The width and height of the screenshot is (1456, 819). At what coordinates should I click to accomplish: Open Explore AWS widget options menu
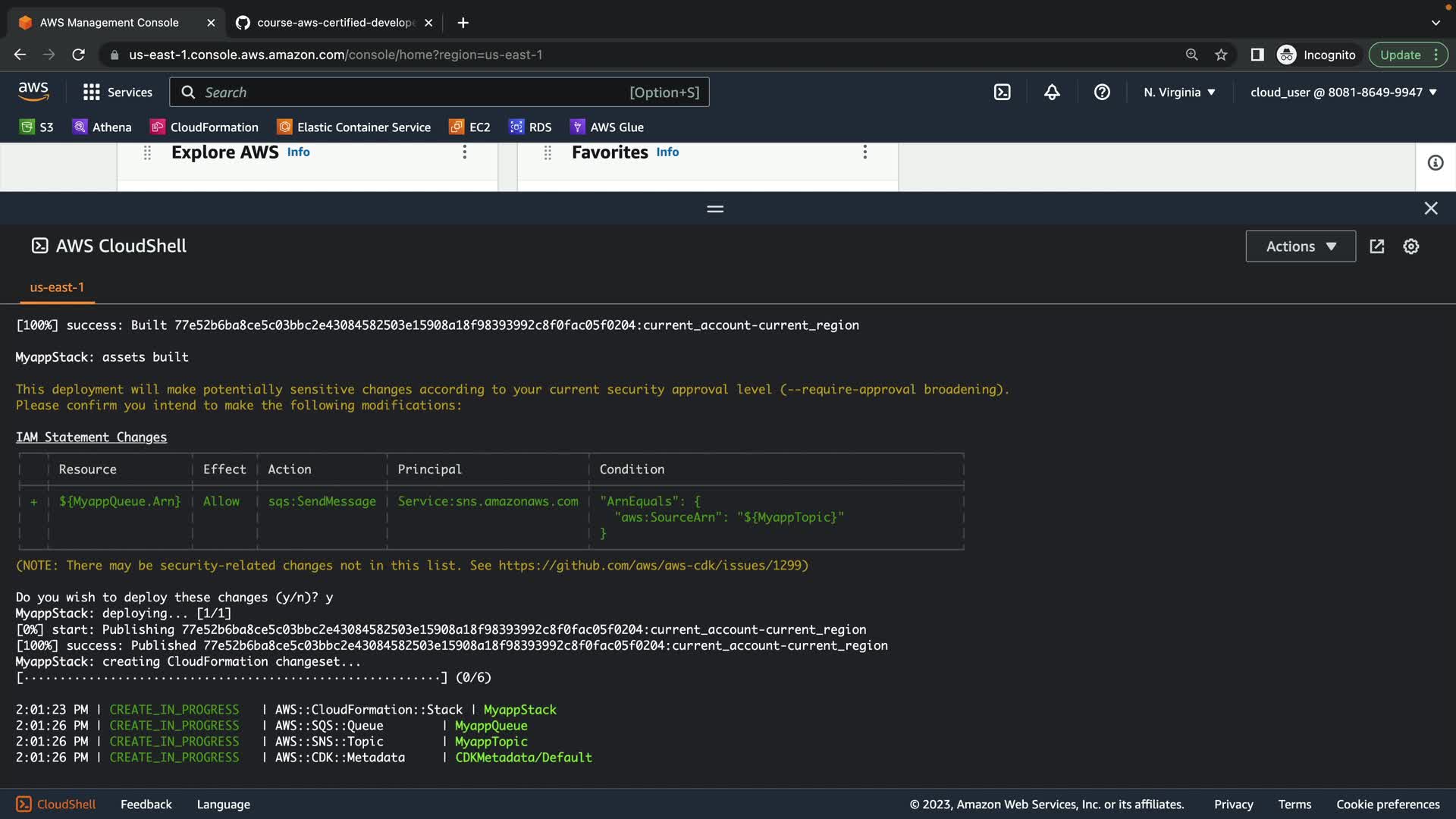[x=465, y=152]
